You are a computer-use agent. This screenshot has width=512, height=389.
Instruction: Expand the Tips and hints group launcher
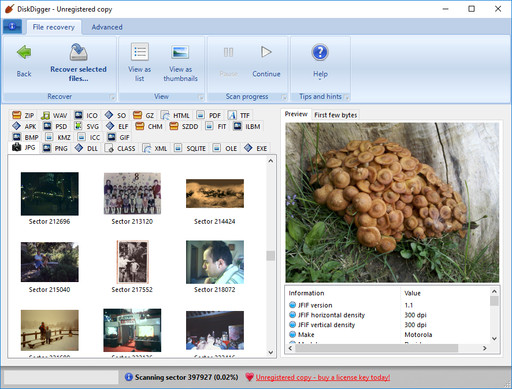tap(347, 97)
